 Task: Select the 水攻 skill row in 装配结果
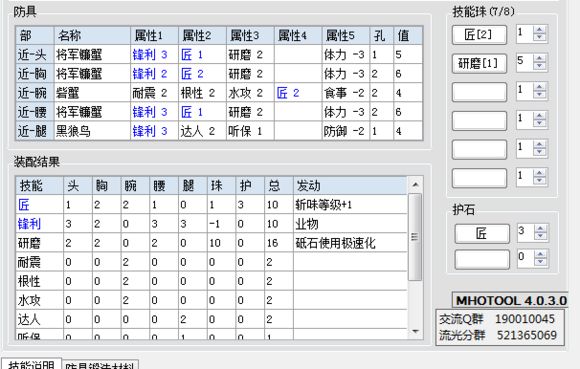click(212, 300)
